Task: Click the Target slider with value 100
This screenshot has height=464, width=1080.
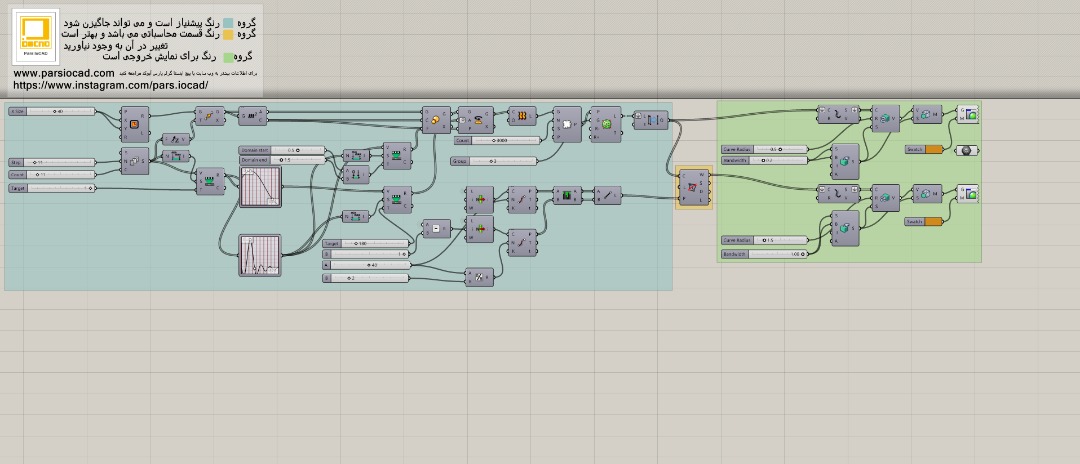Action: [366, 244]
